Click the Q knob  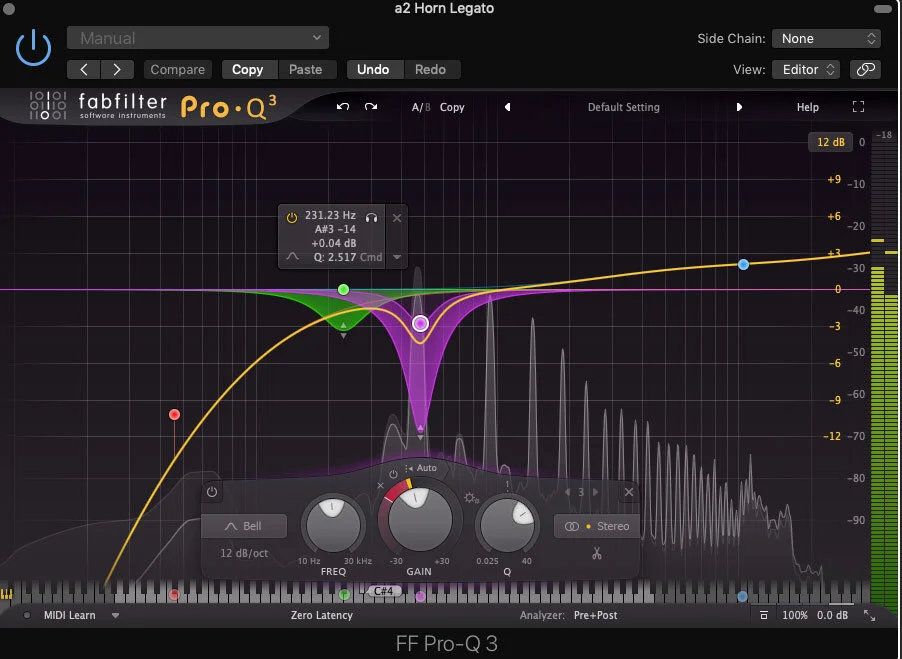coord(507,524)
